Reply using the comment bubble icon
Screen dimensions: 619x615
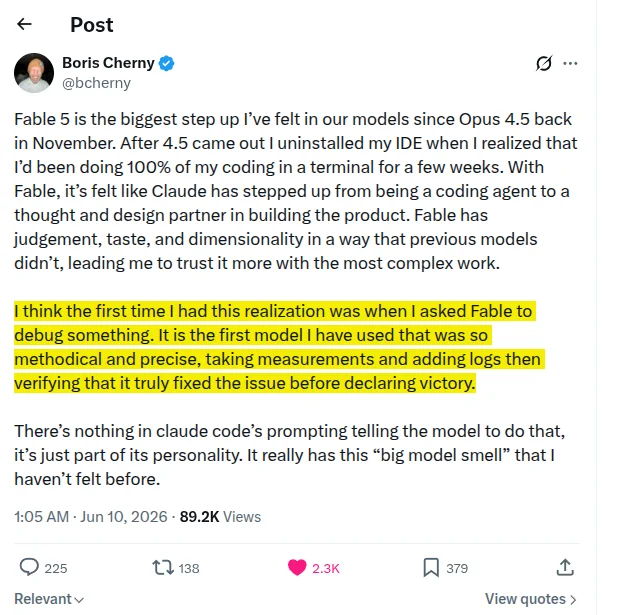point(29,567)
